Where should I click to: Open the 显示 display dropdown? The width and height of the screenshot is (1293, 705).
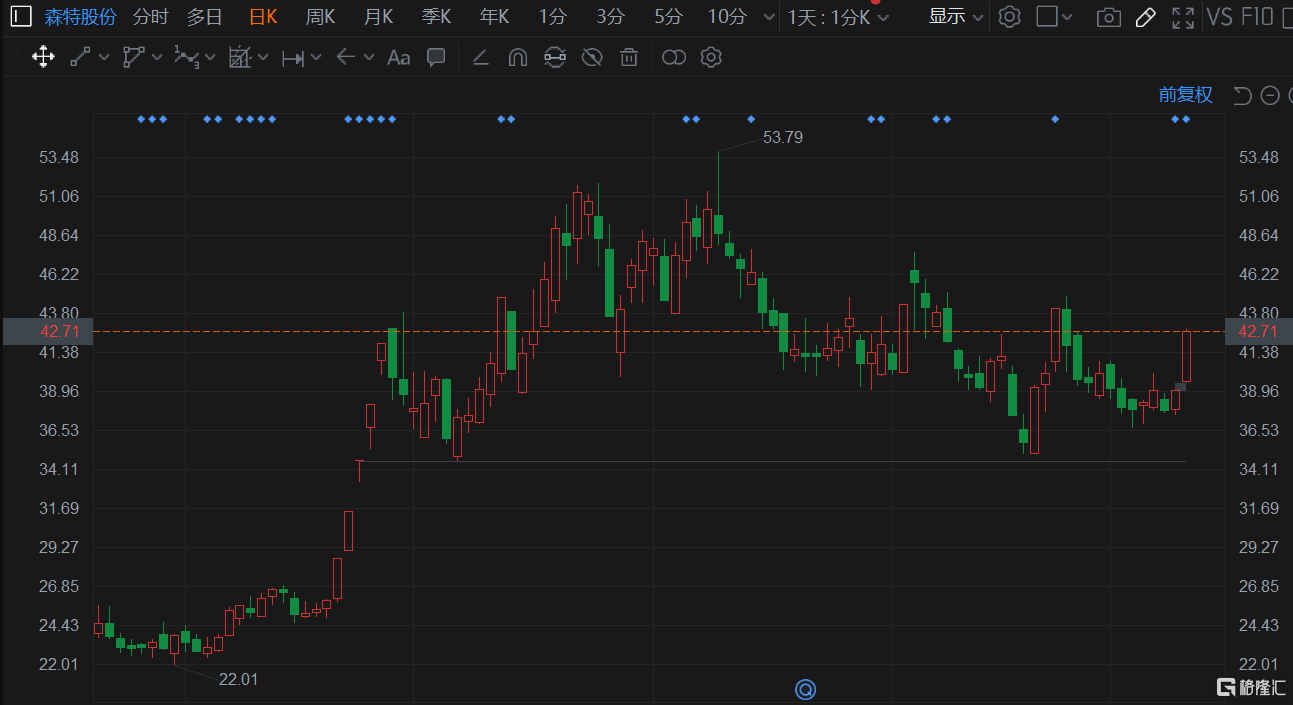tap(955, 17)
